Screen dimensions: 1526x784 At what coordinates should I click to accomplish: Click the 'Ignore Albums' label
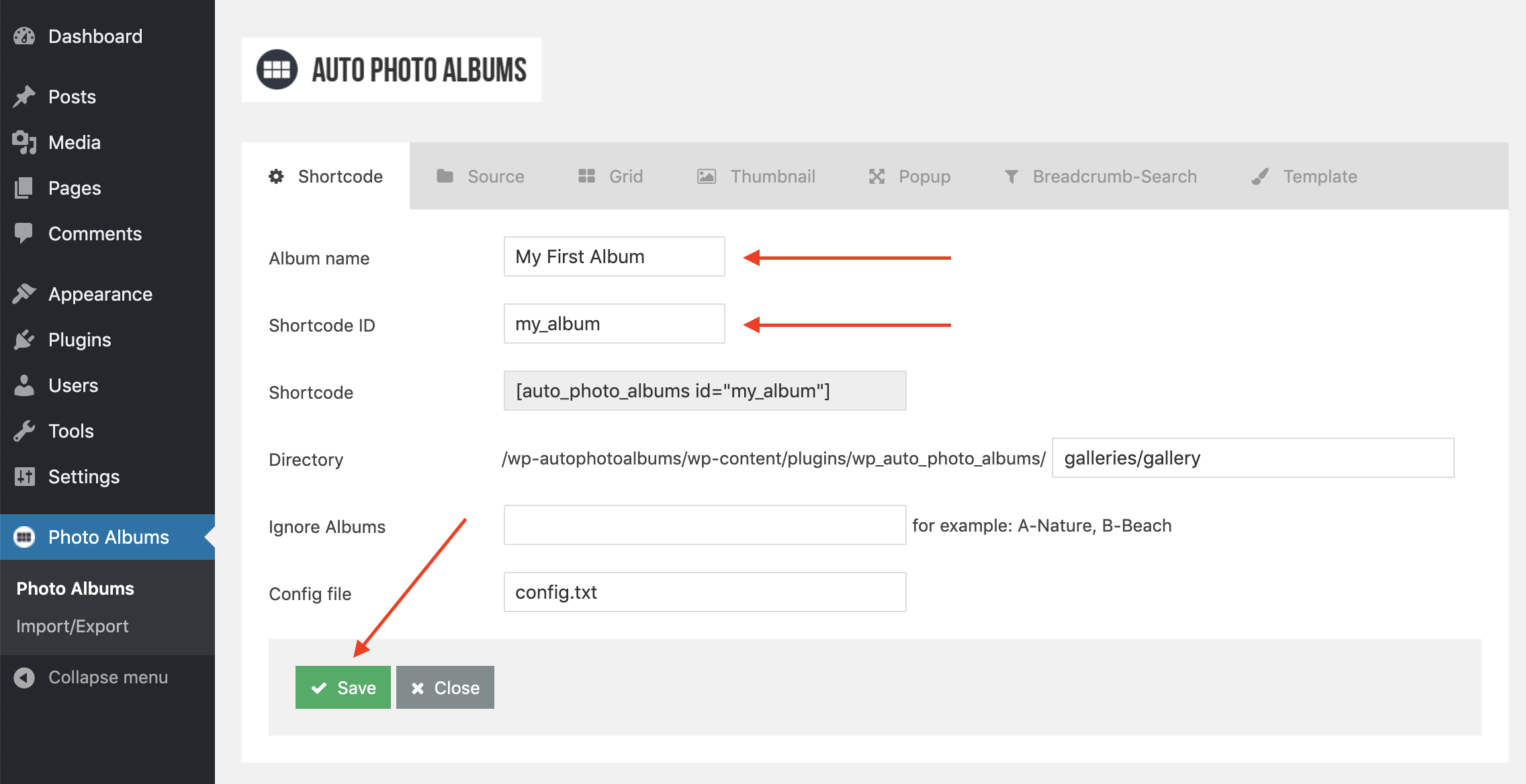click(x=327, y=527)
